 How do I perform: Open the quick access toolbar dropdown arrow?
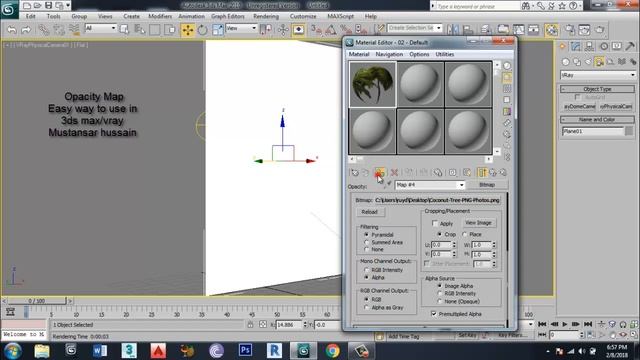pos(68,5)
